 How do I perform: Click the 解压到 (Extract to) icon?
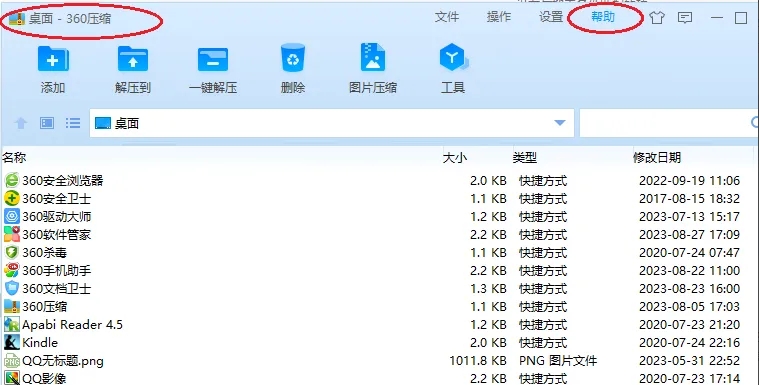pos(133,59)
